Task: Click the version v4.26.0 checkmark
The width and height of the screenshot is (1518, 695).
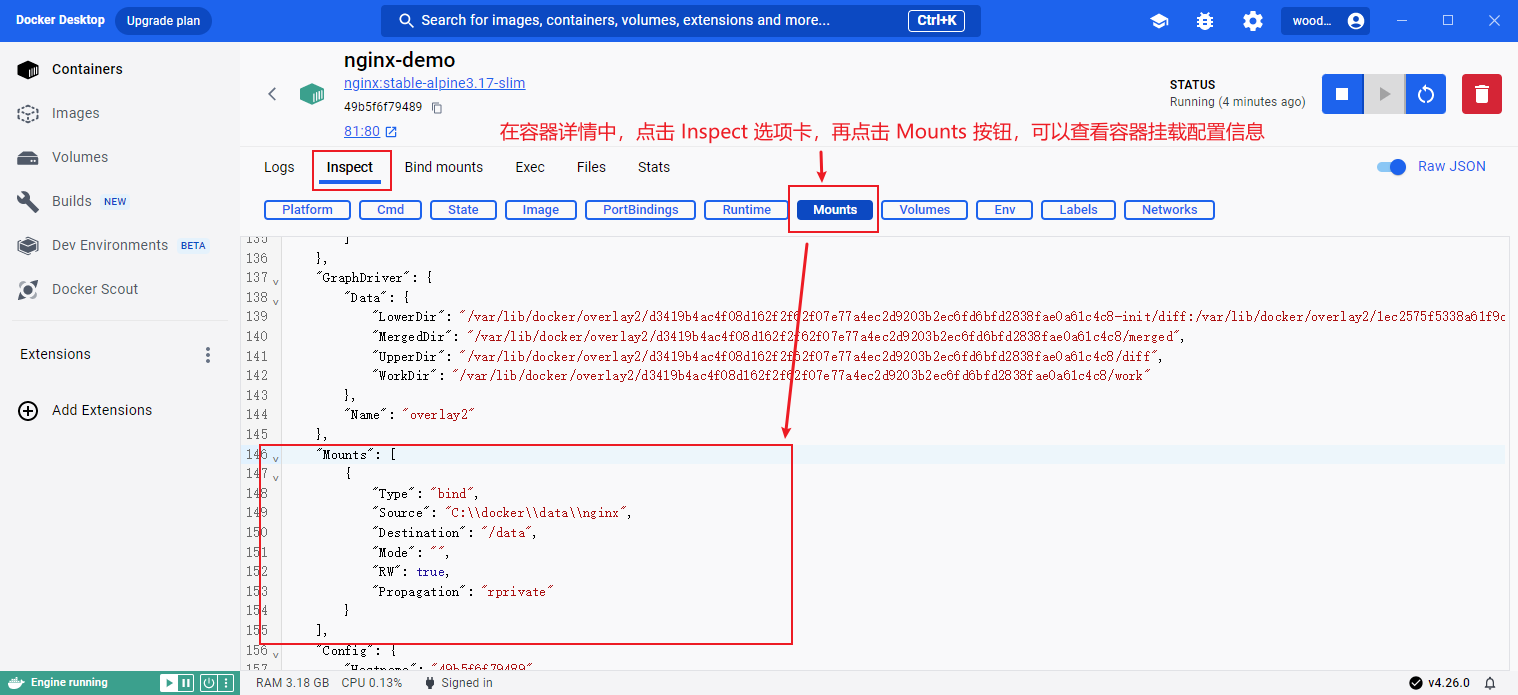Action: (1416, 683)
